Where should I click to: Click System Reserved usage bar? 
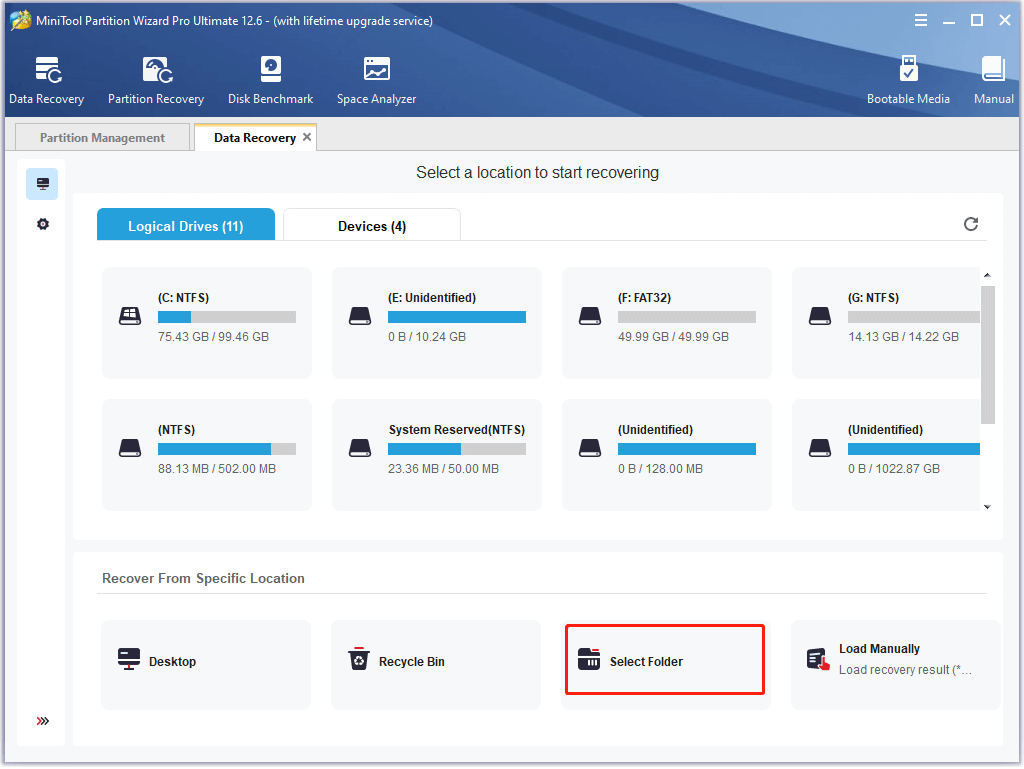point(456,449)
